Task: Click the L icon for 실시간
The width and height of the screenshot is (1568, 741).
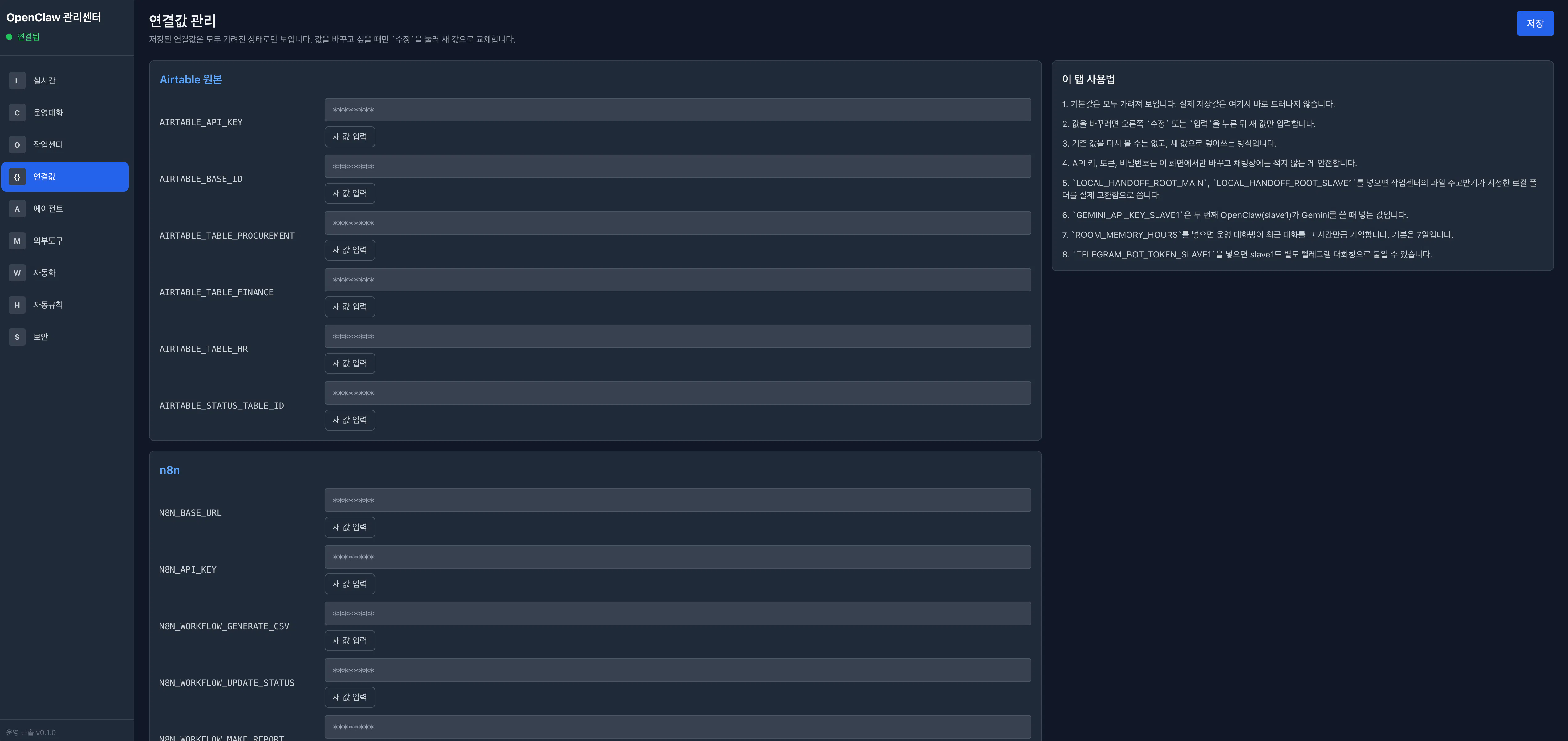Action: [x=17, y=80]
